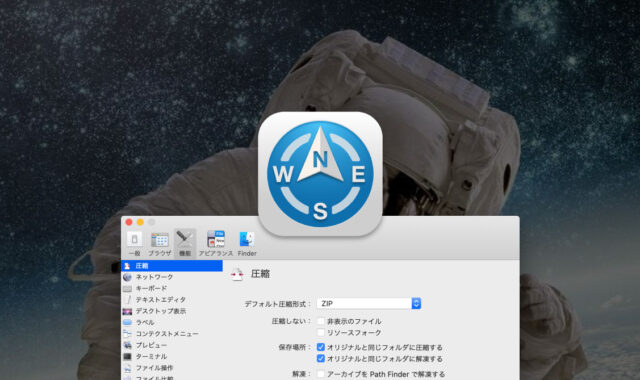The height and width of the screenshot is (380, 640).
Task: Enable リソースフォーク checkbox
Action: click(321, 333)
